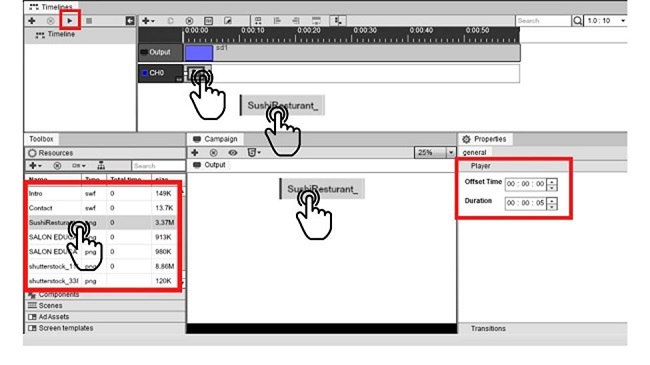The height and width of the screenshot is (365, 650).
Task: Select the 980K SALON EDUCA resource row
Action: (102, 252)
